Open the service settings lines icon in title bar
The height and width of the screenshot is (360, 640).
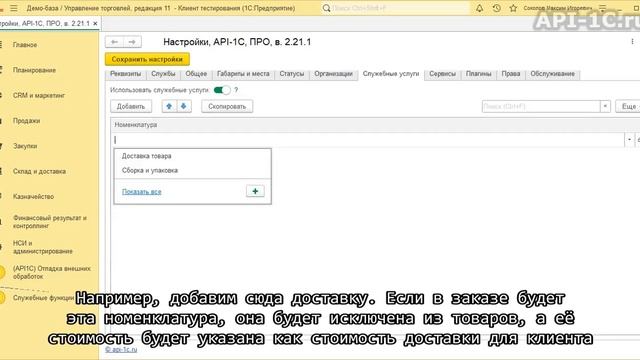point(603,8)
